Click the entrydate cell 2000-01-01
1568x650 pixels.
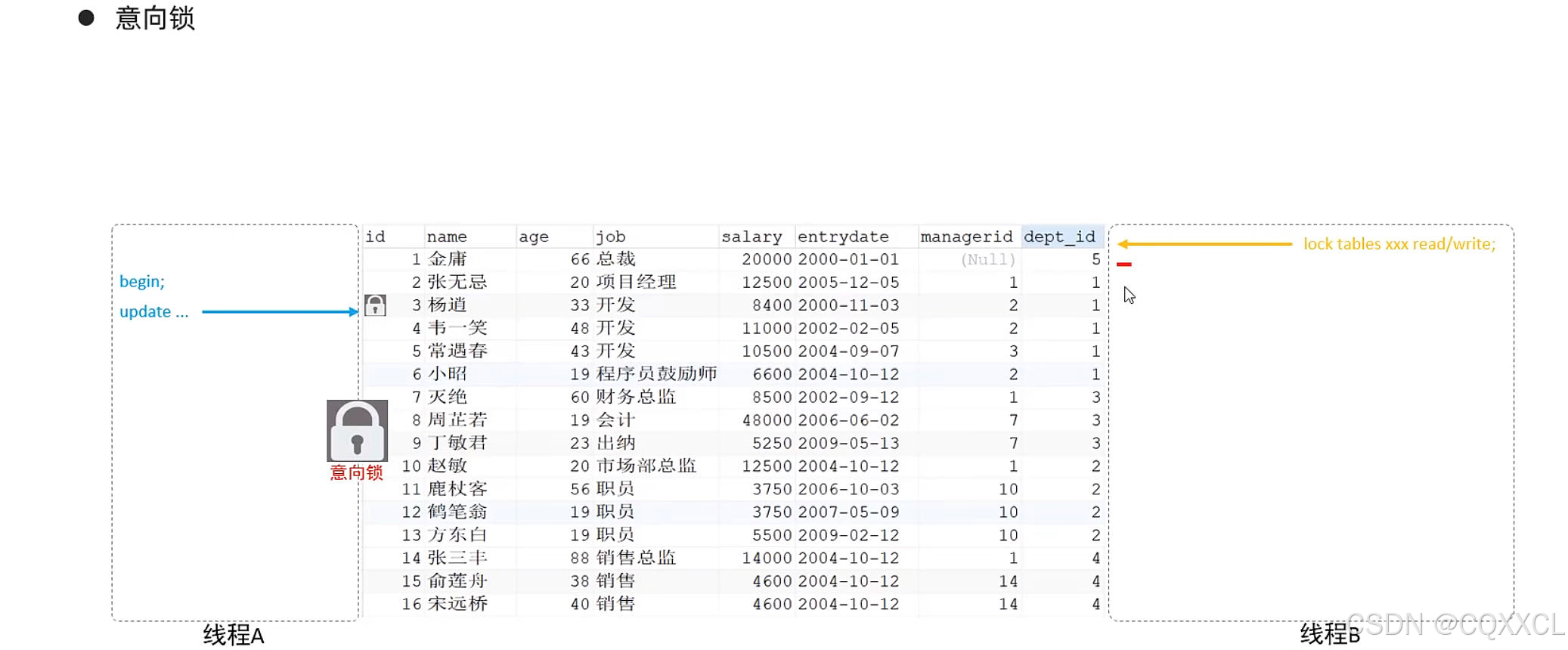point(848,259)
